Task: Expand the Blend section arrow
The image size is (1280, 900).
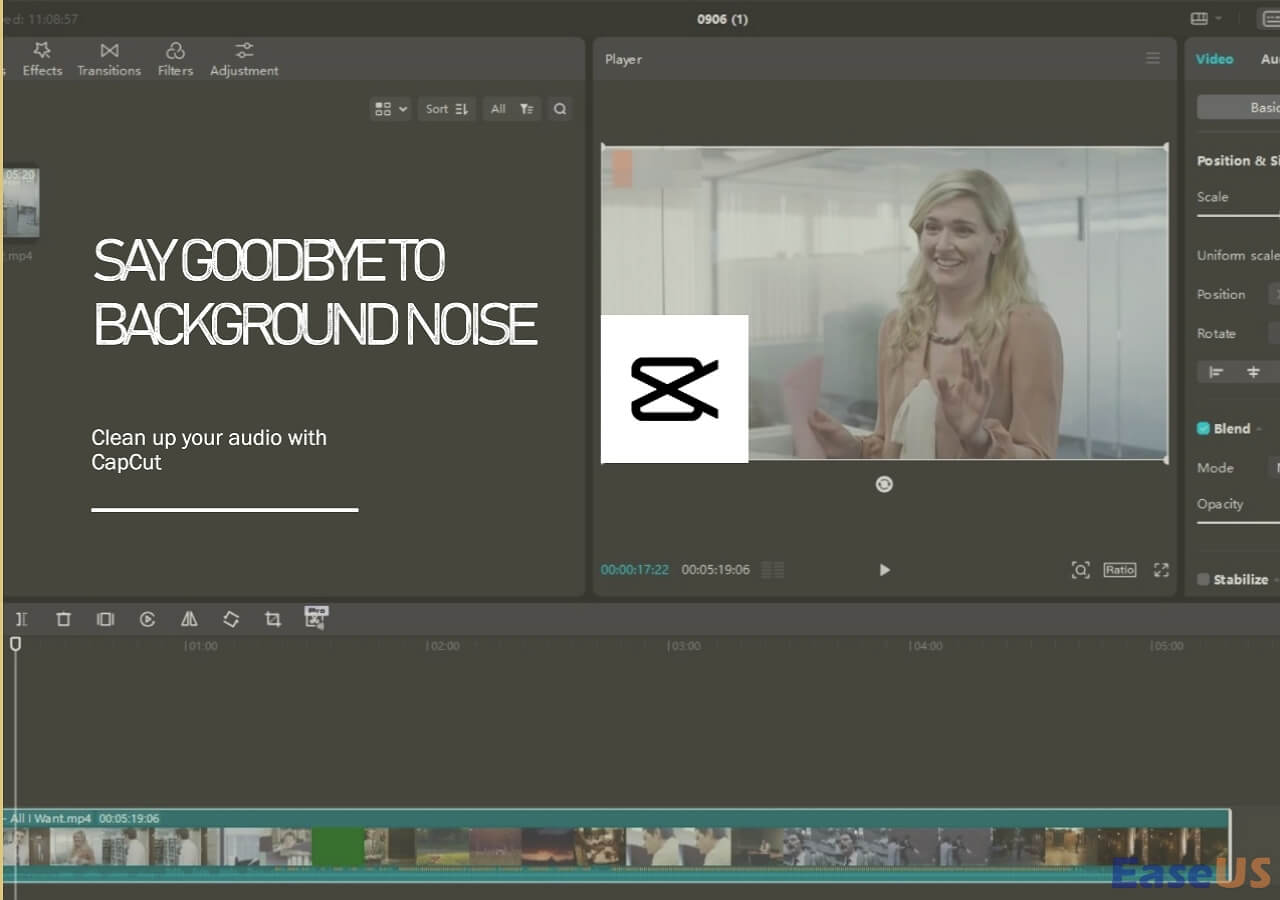Action: click(x=1259, y=429)
